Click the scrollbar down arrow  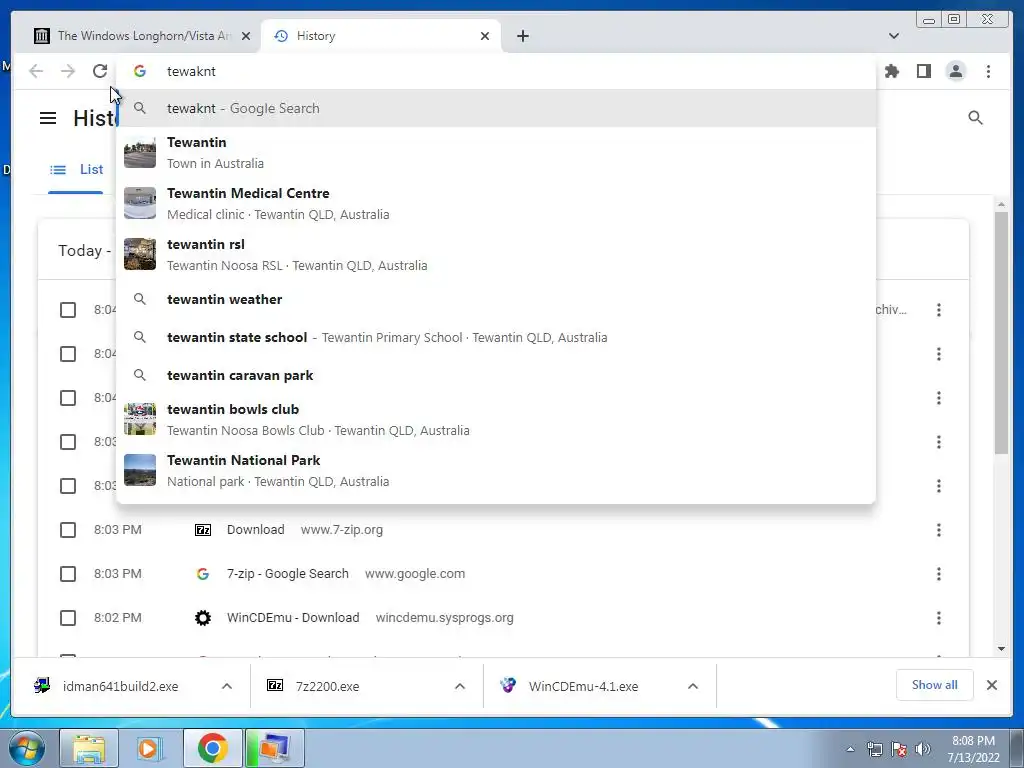pyautogui.click(x=1001, y=649)
